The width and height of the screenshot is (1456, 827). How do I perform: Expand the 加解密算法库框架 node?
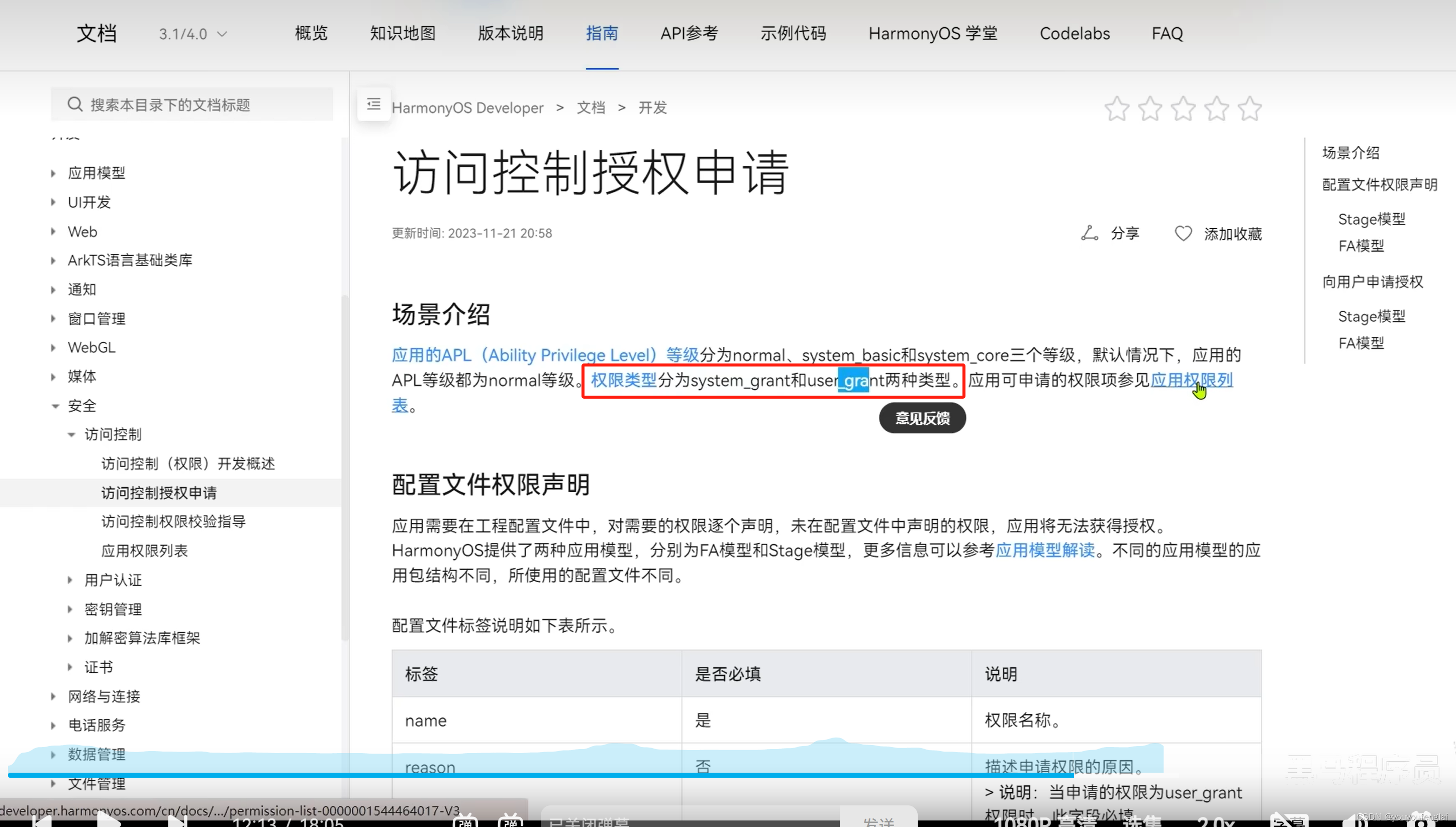70,638
